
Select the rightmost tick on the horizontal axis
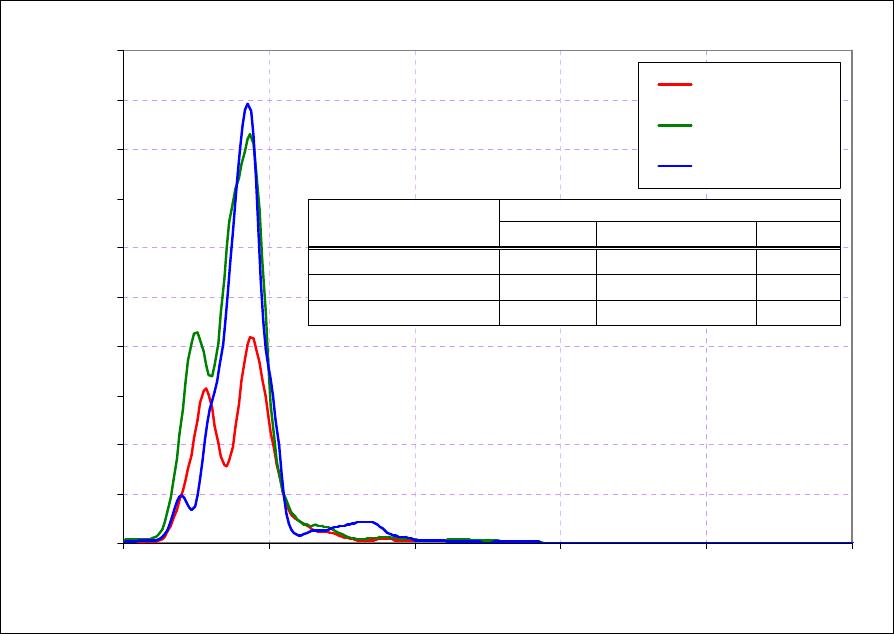click(852, 543)
